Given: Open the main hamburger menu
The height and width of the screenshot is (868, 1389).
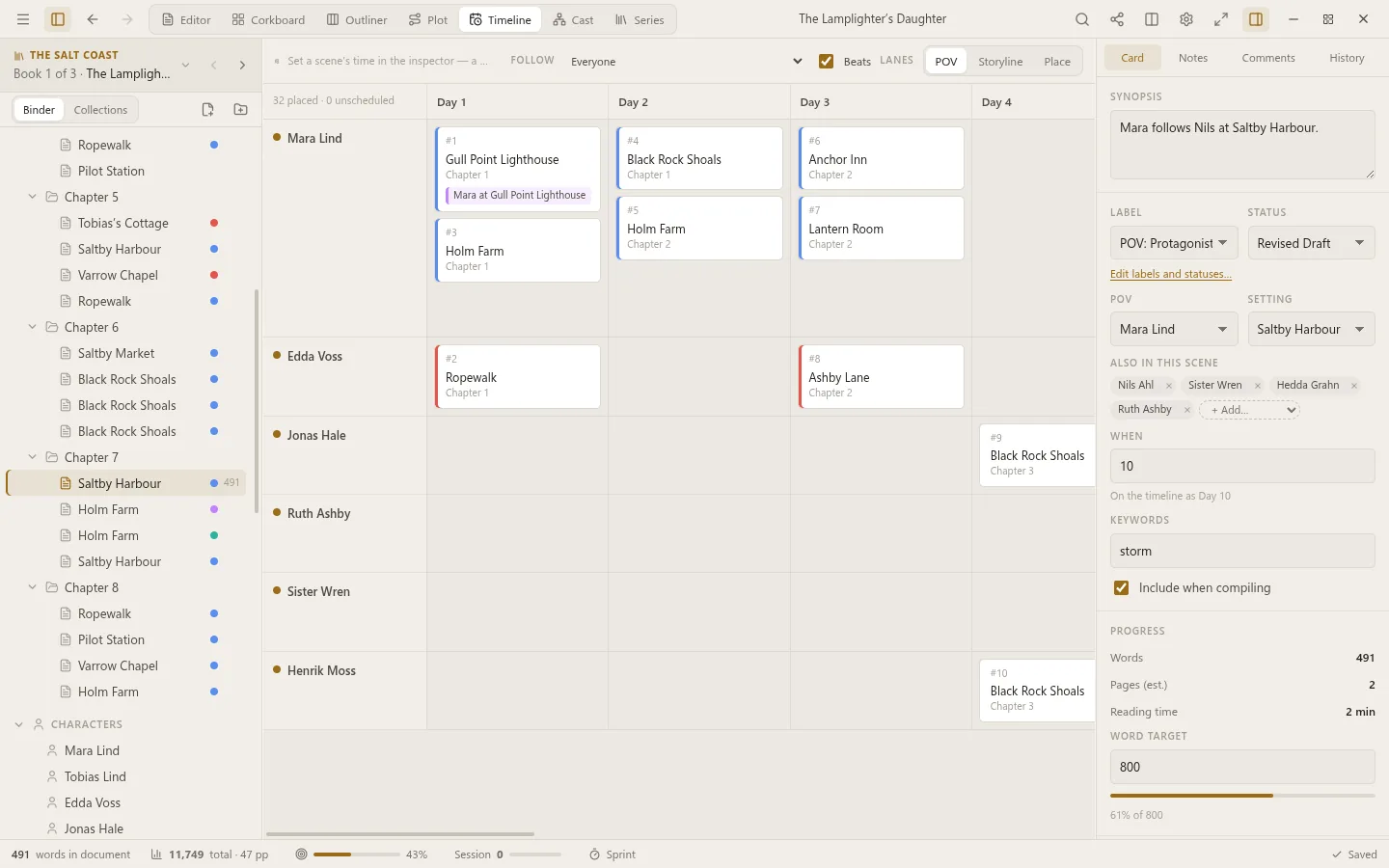Looking at the screenshot, I should pos(23,19).
